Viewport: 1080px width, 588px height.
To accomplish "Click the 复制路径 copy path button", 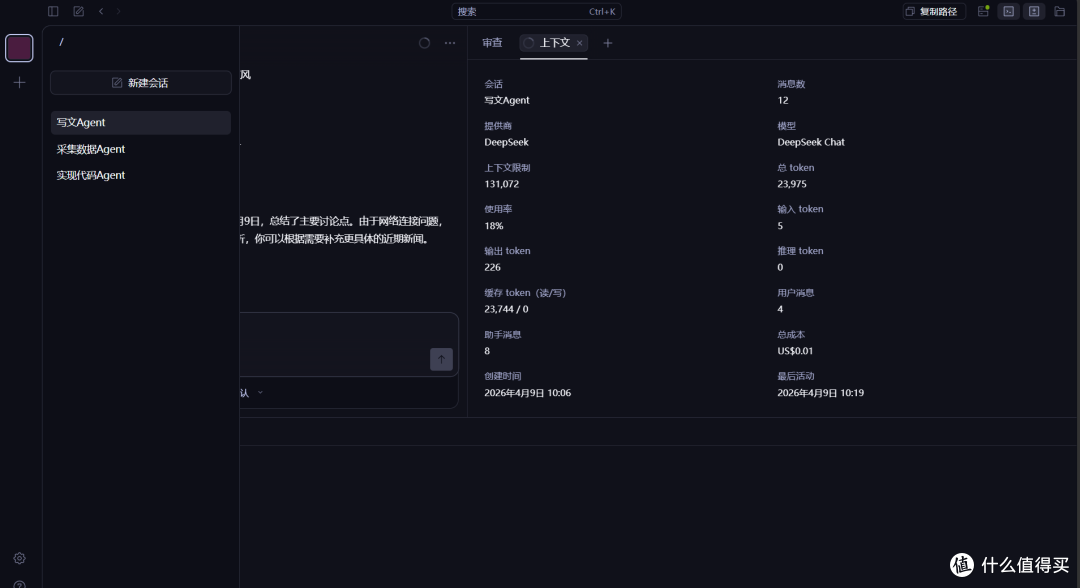I will [x=933, y=12].
